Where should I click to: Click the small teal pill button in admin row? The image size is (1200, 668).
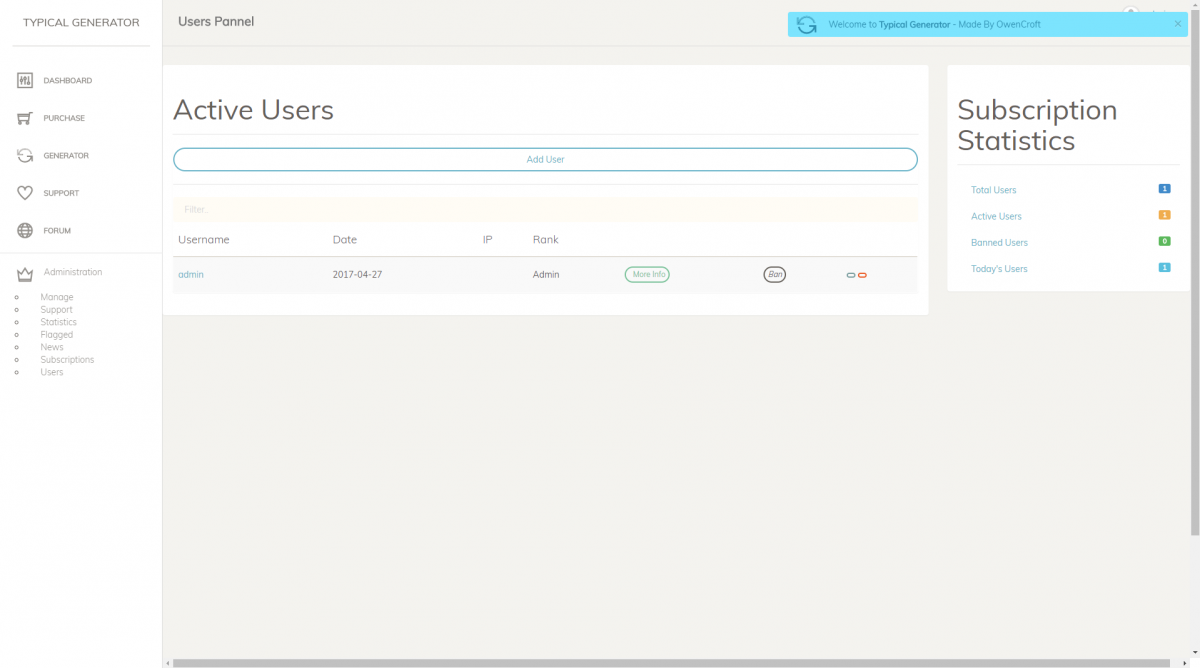[851, 275]
